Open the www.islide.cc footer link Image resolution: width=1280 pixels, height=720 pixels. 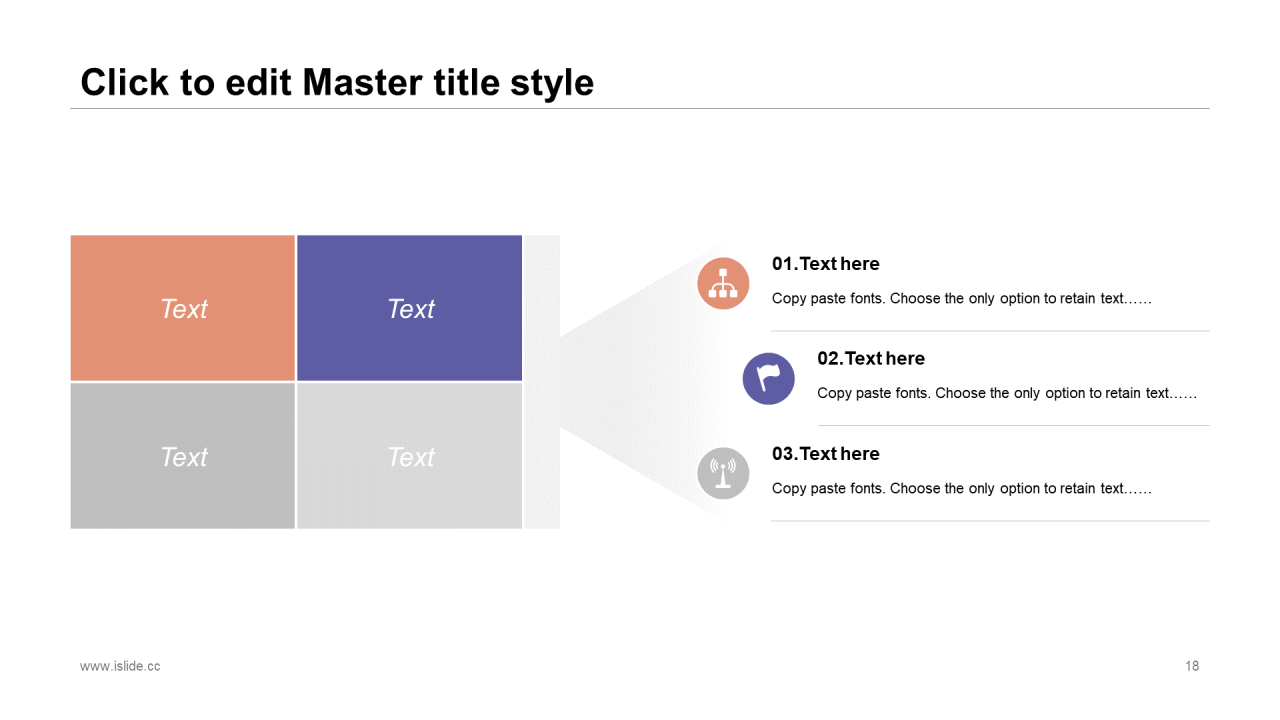120,666
